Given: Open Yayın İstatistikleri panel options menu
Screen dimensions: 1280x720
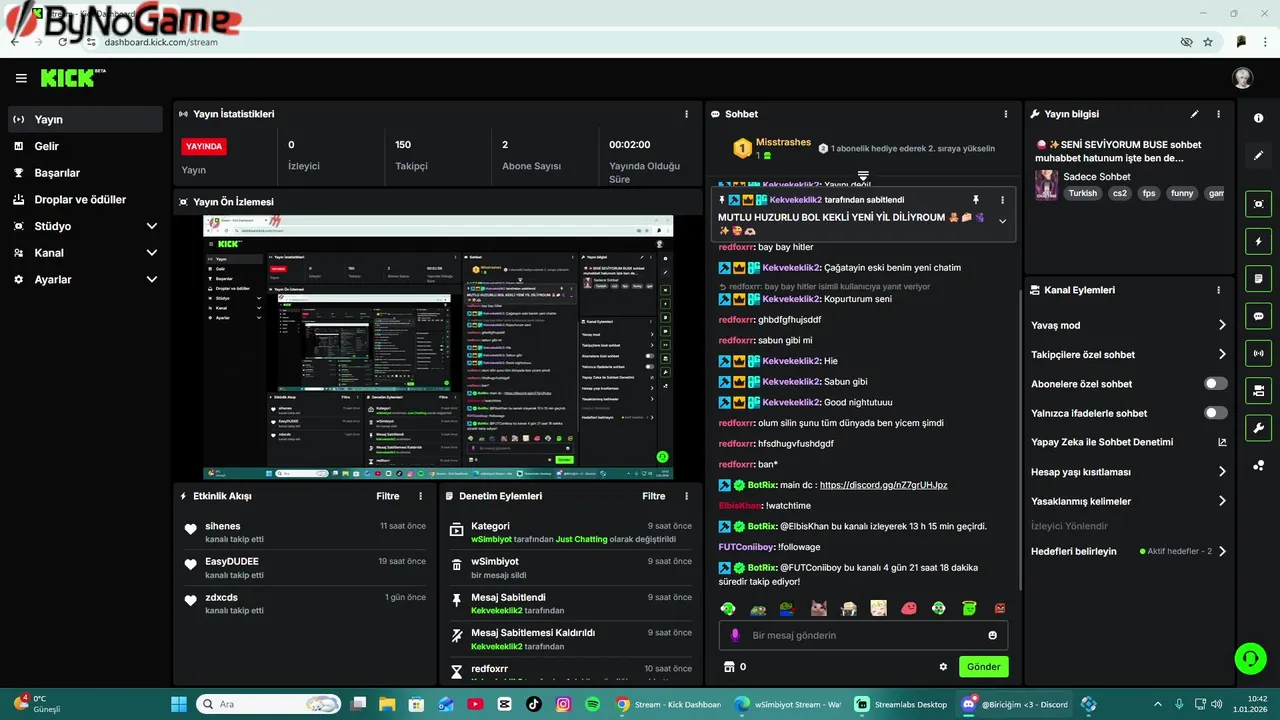Looking at the screenshot, I should pos(686,114).
